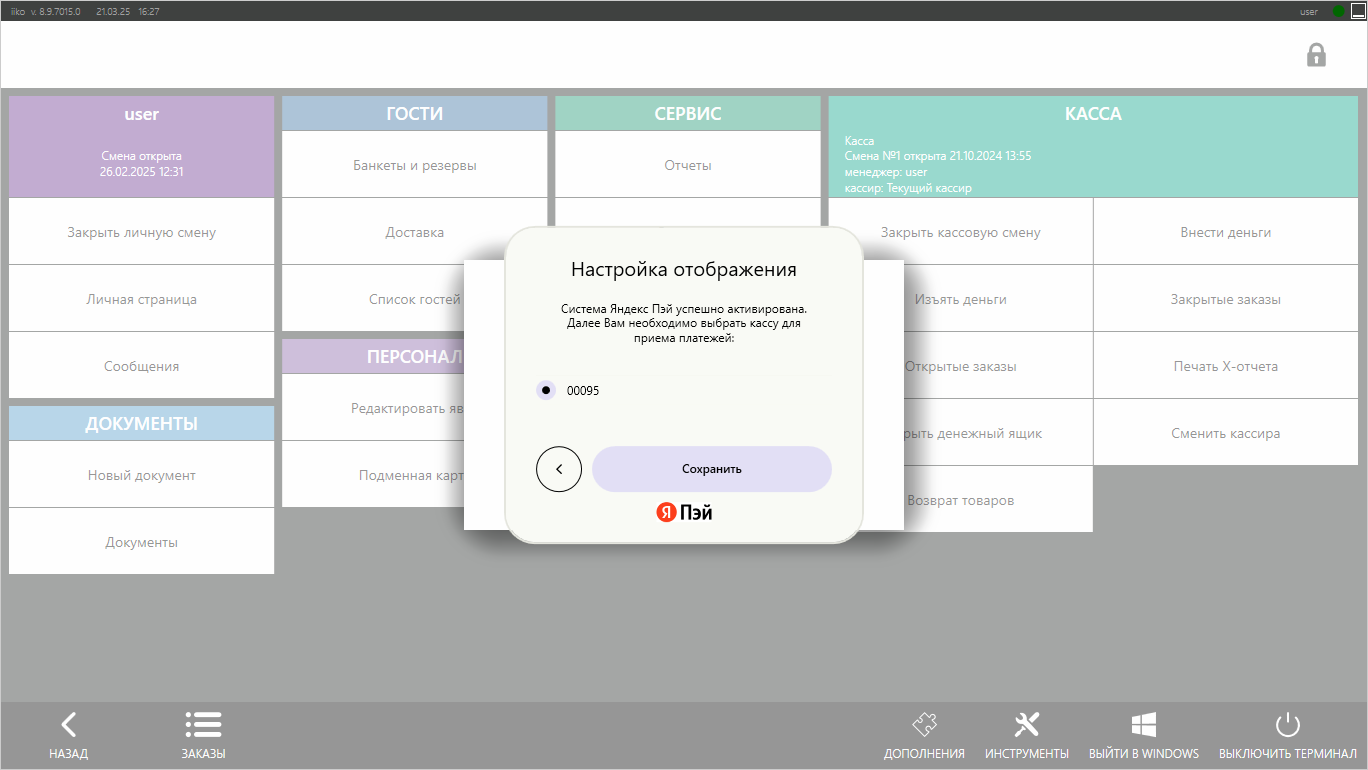The width and height of the screenshot is (1368, 770).
Task: Select the 00095 cash register radio button
Action: tap(546, 390)
